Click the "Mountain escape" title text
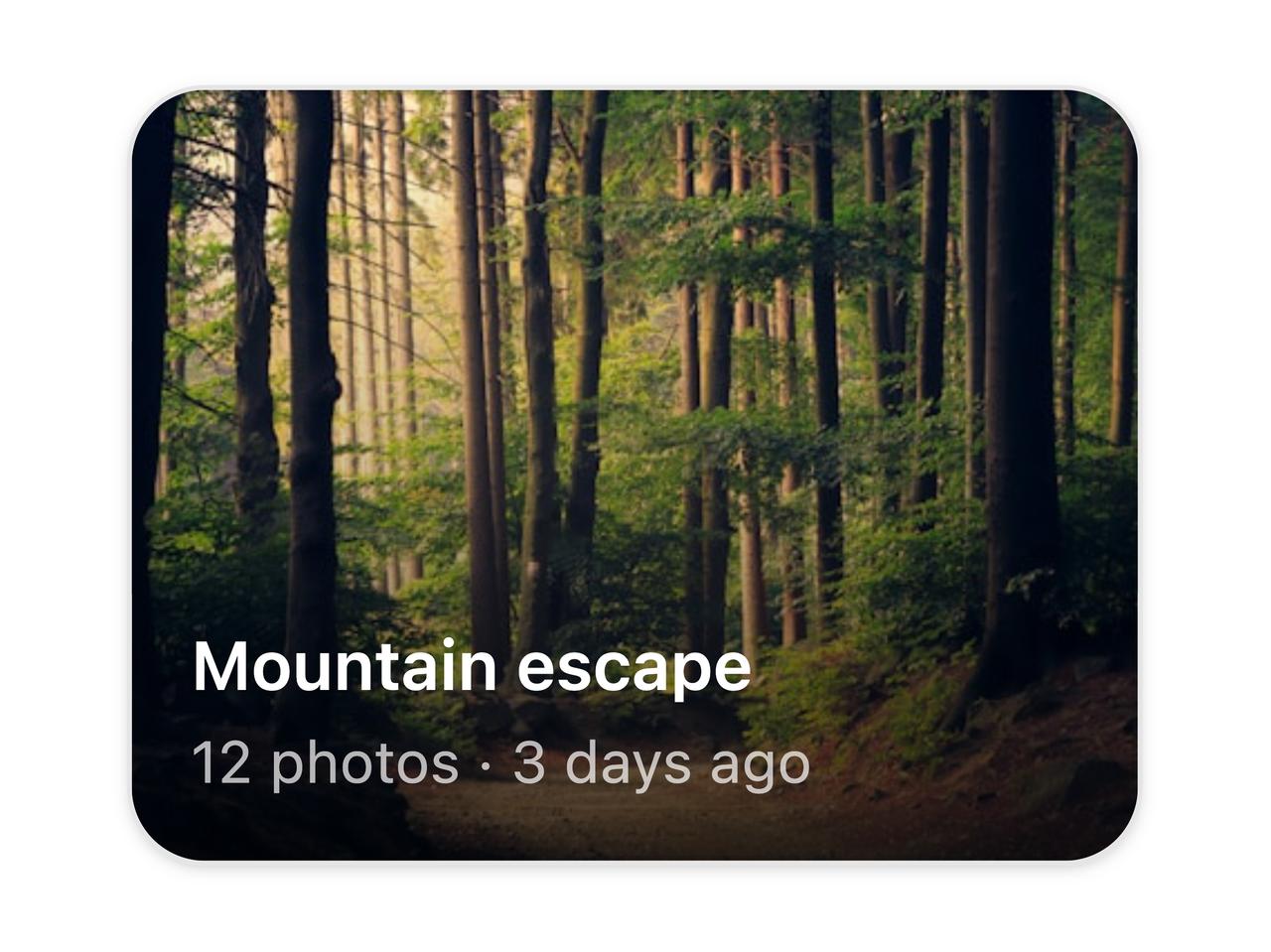This screenshot has height=952, width=1271. tap(472, 667)
